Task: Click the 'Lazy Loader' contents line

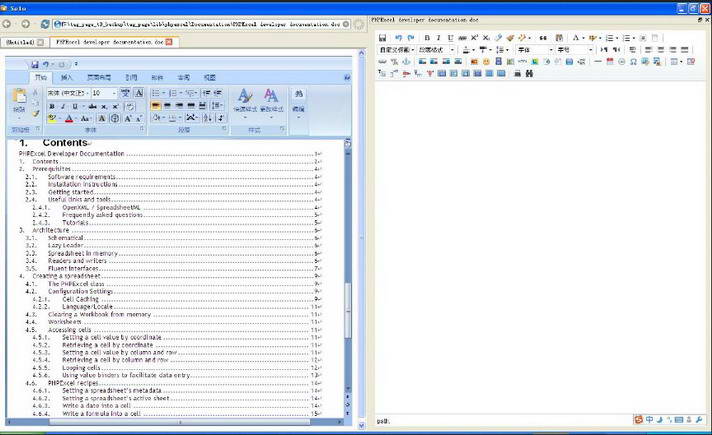Action: (x=65, y=246)
